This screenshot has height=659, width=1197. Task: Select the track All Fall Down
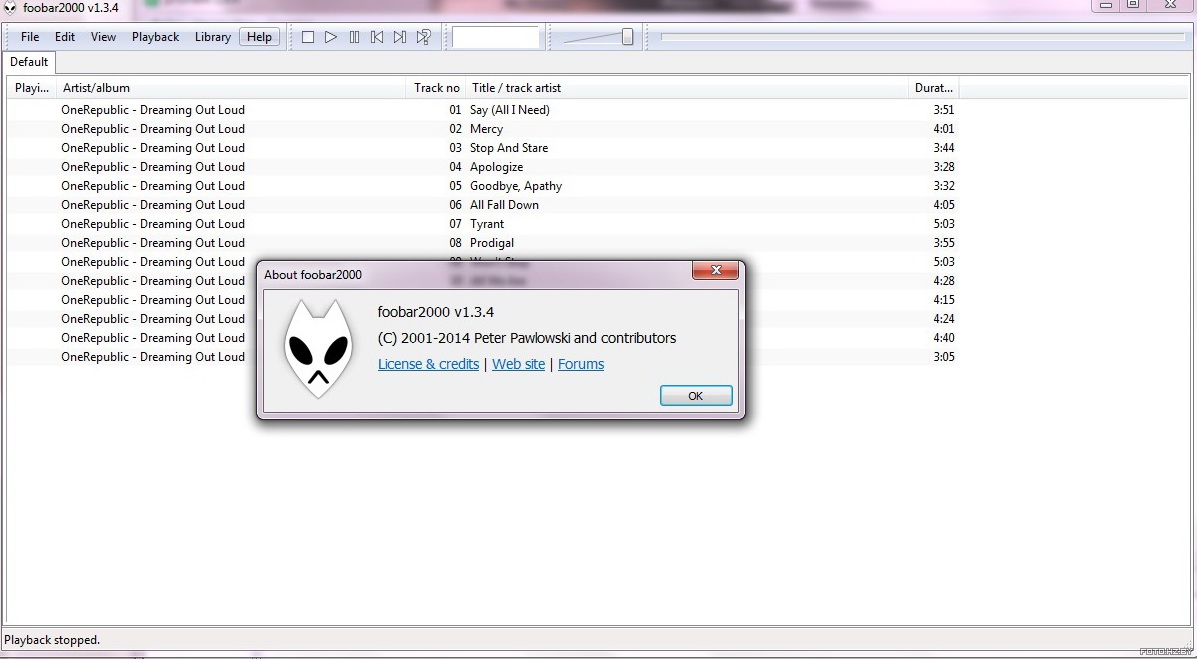click(x=504, y=205)
